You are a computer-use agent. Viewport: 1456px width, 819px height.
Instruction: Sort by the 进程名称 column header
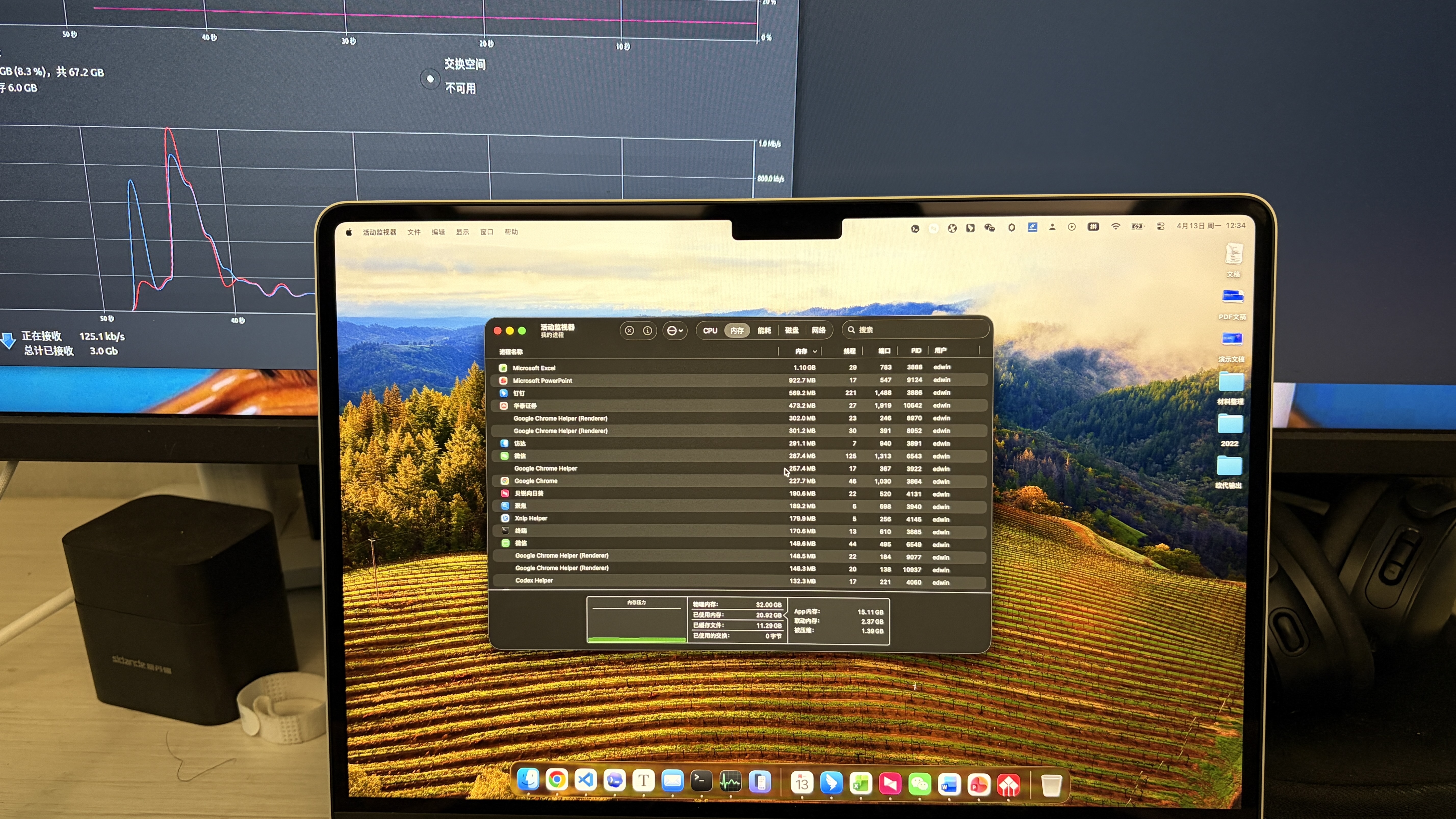pyautogui.click(x=511, y=352)
